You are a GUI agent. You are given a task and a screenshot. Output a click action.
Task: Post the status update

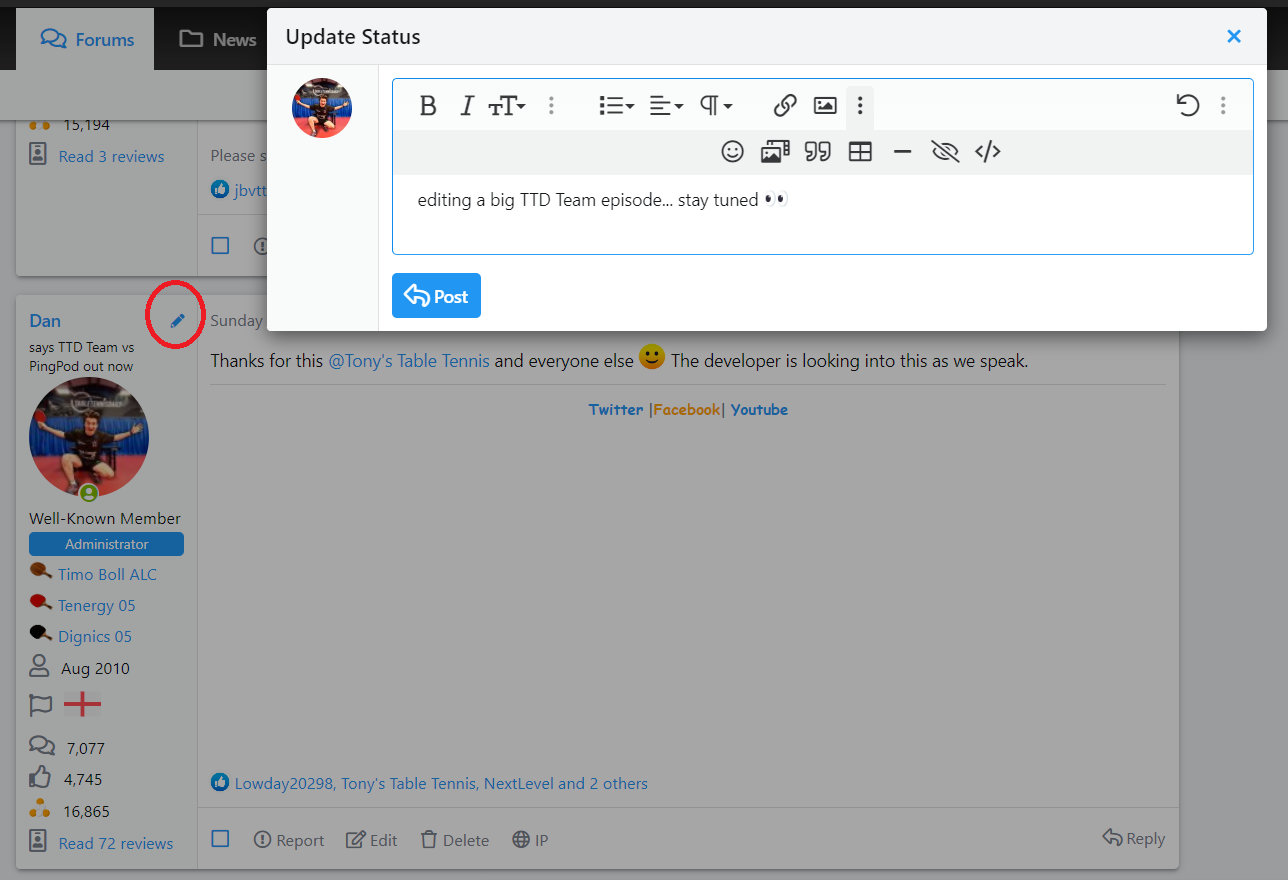pos(436,296)
